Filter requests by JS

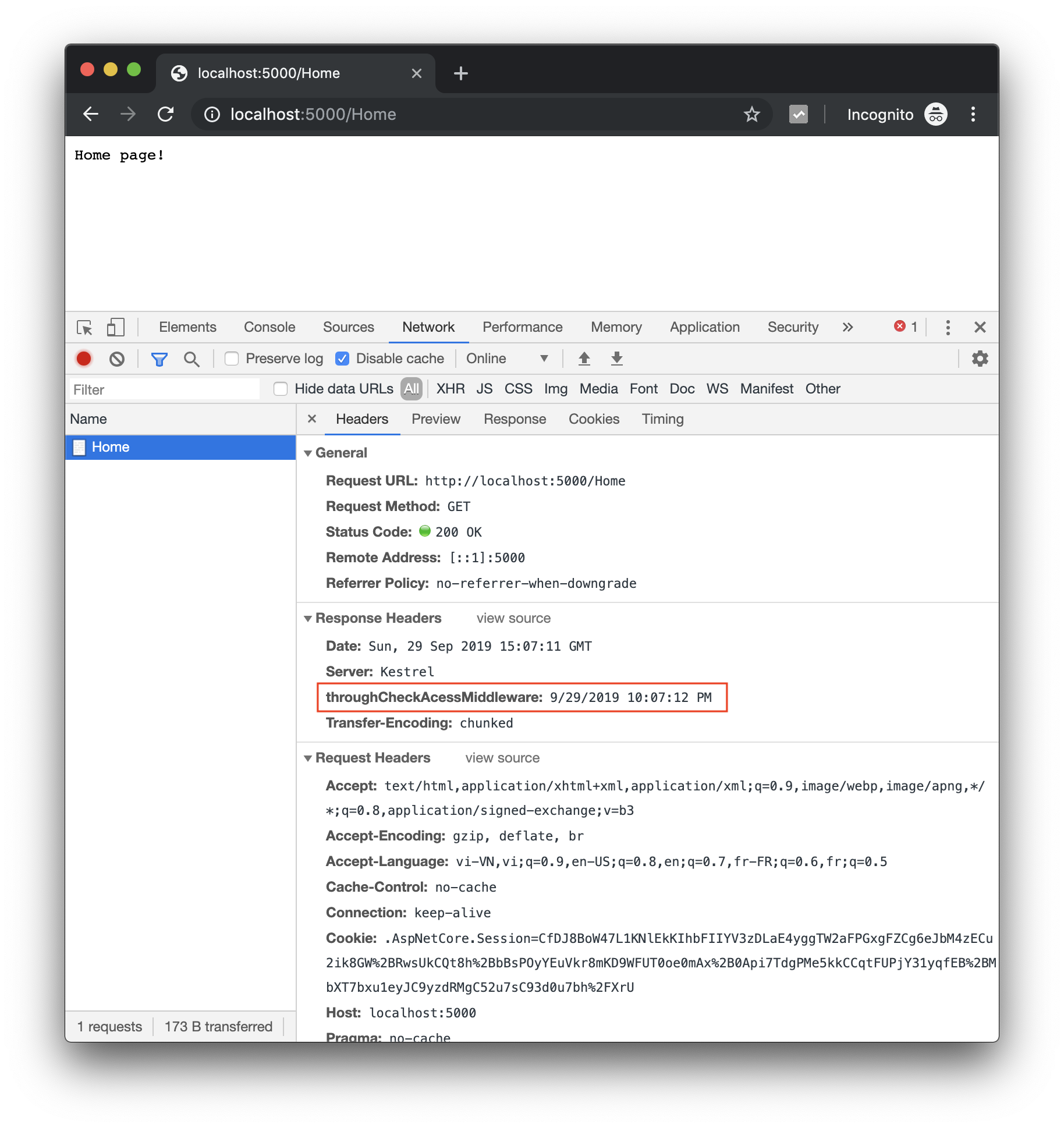click(484, 389)
